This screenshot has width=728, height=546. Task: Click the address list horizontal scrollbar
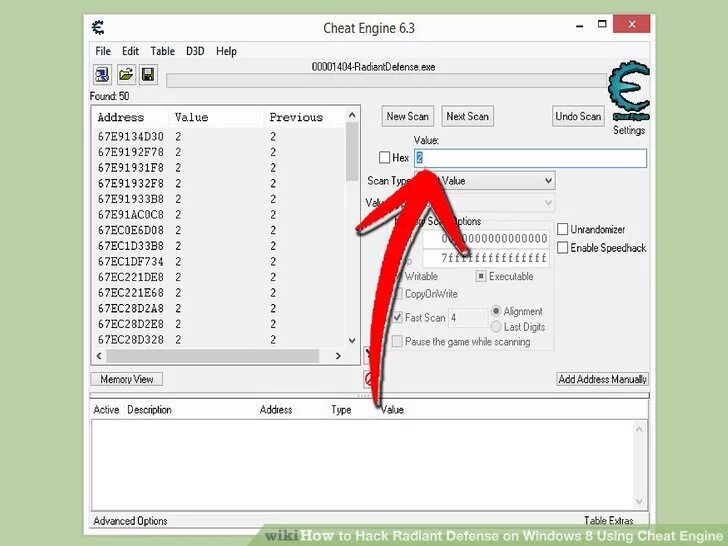tap(212, 356)
